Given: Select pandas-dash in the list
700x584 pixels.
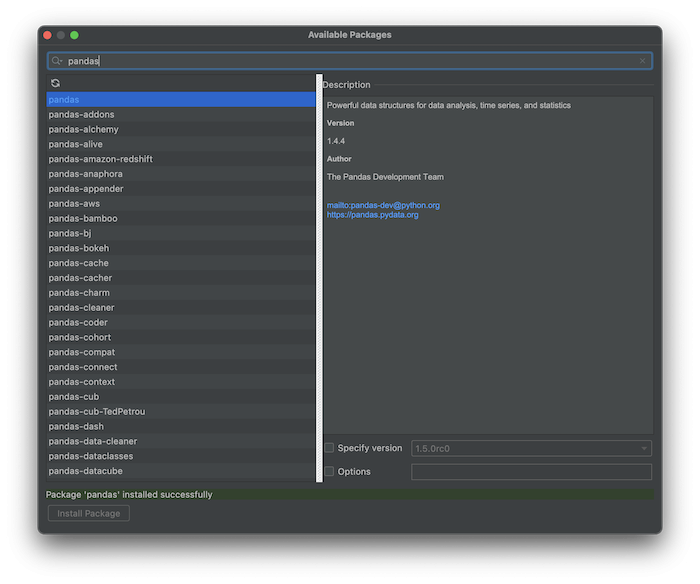Looking at the screenshot, I should click(181, 426).
